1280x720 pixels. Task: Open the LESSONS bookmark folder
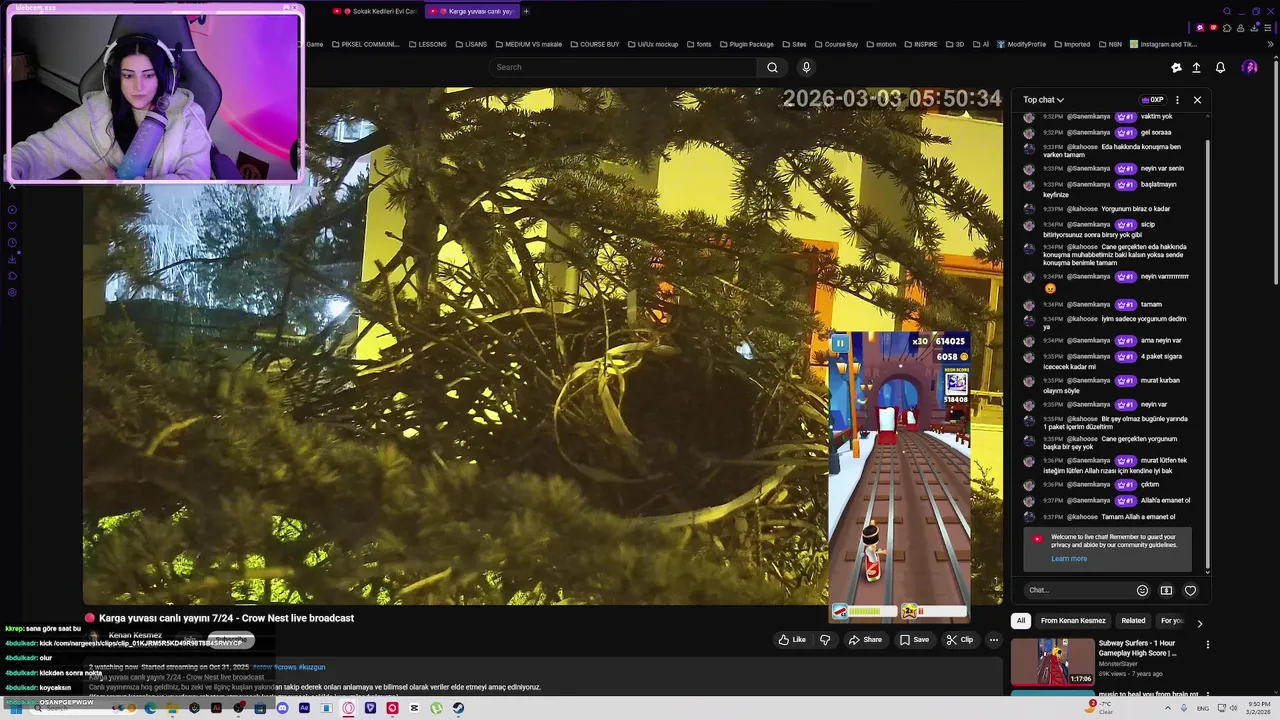click(427, 44)
